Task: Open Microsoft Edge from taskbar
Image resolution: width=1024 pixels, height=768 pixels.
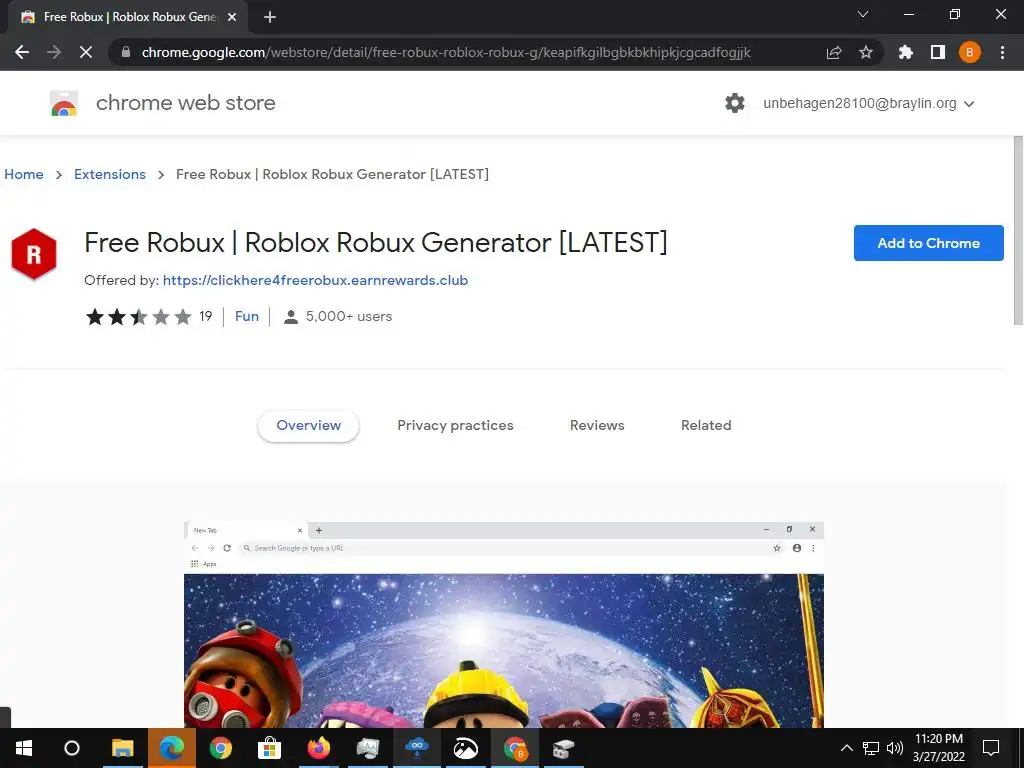Action: (x=172, y=748)
